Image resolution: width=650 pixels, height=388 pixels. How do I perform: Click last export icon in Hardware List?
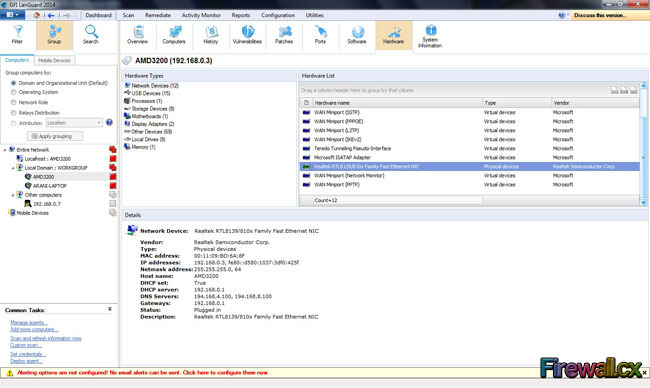pyautogui.click(x=633, y=90)
